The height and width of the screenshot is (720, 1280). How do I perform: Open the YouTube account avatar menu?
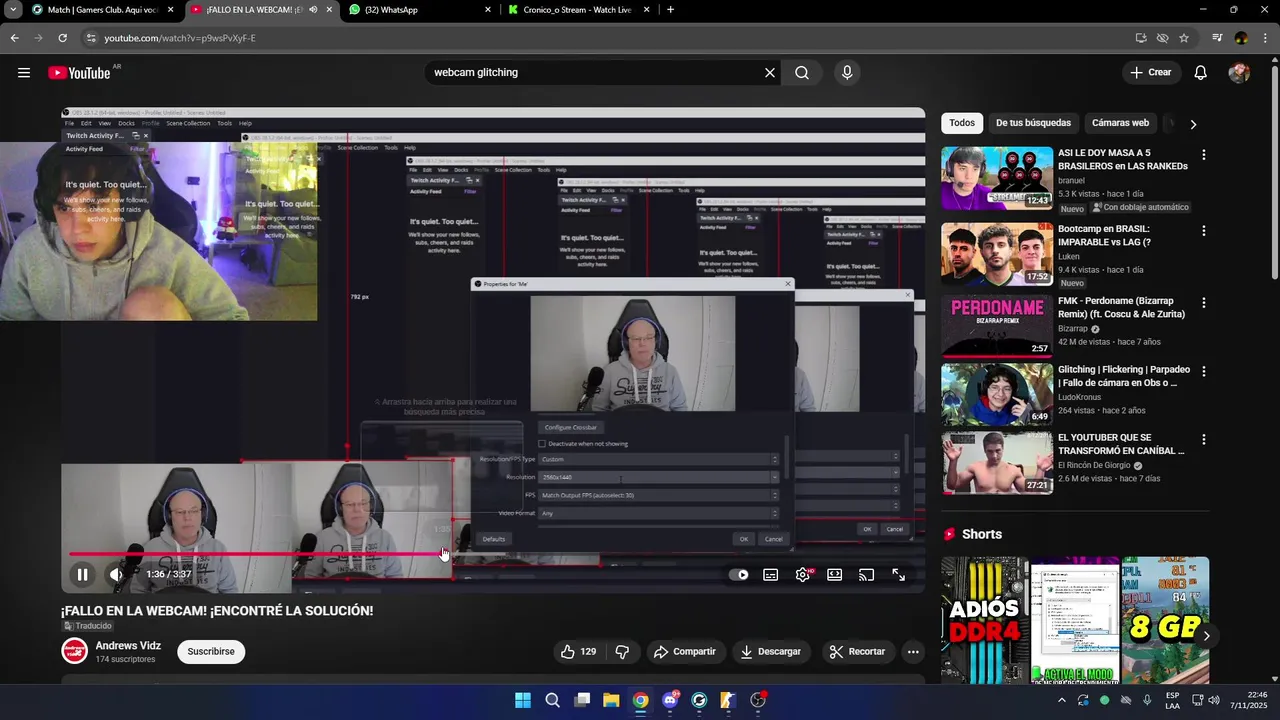[x=1239, y=72]
